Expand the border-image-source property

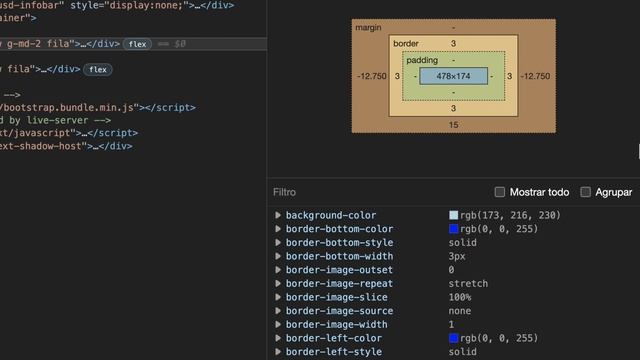point(278,311)
